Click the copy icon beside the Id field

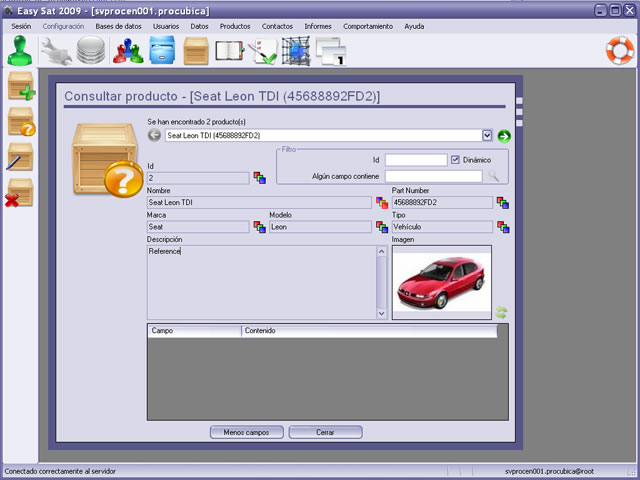pyautogui.click(x=260, y=178)
